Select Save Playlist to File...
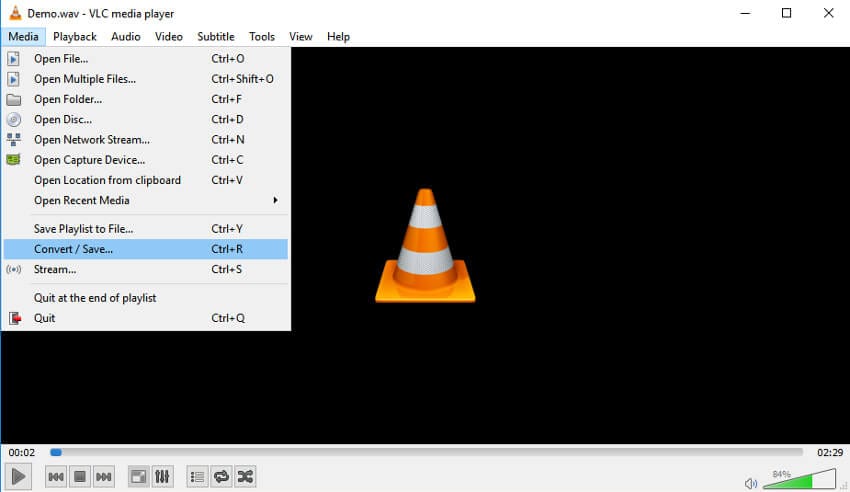Screen dimensions: 850x492 coord(145,229)
